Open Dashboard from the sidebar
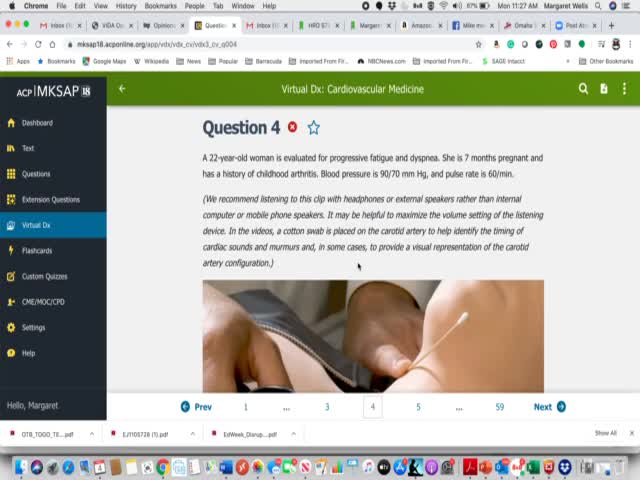The image size is (640, 480). click(x=37, y=123)
